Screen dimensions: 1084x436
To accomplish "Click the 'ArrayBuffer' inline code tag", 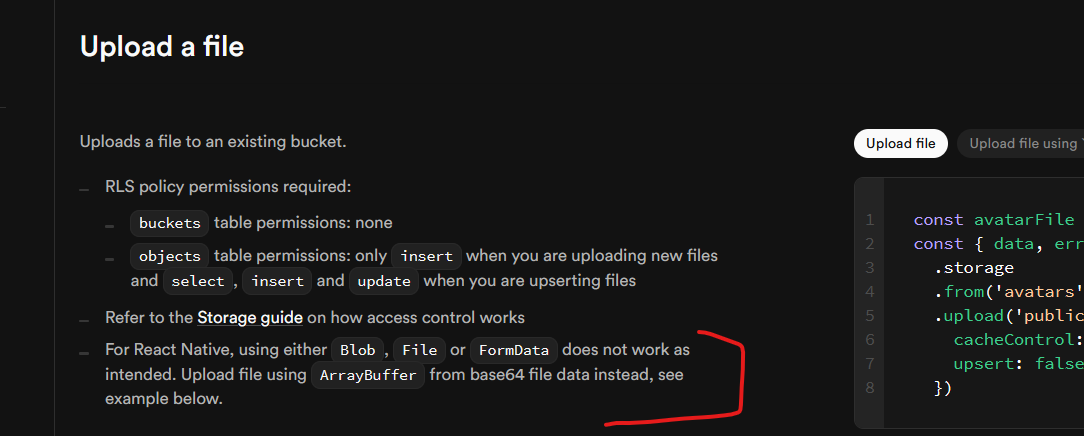I will click(369, 376).
